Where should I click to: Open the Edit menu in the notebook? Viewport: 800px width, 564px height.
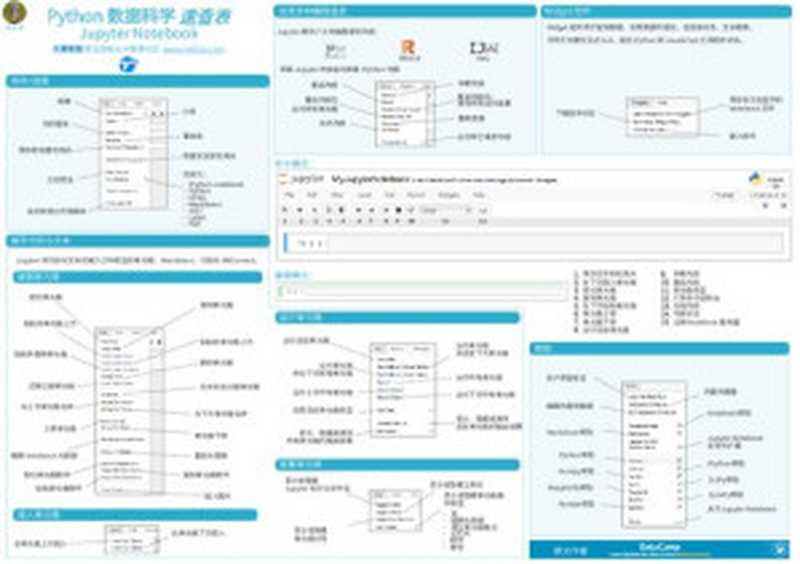(x=312, y=195)
